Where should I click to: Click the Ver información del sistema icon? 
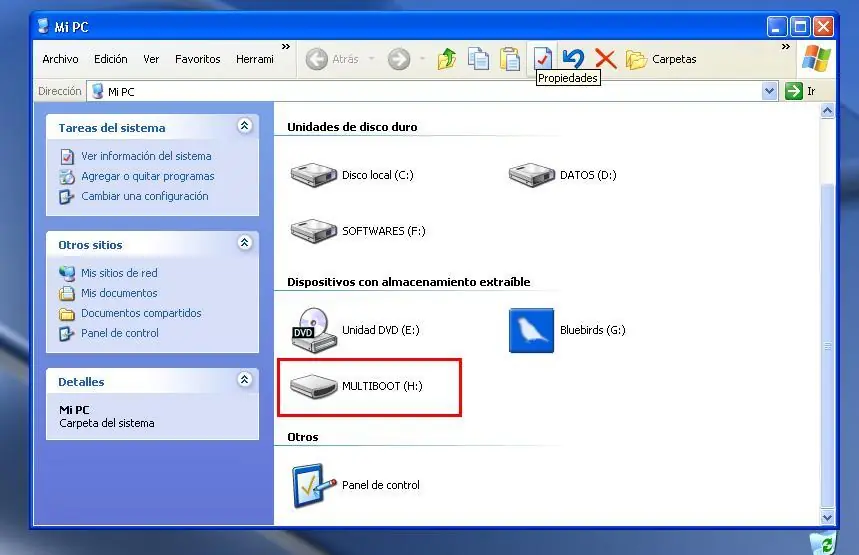67,157
